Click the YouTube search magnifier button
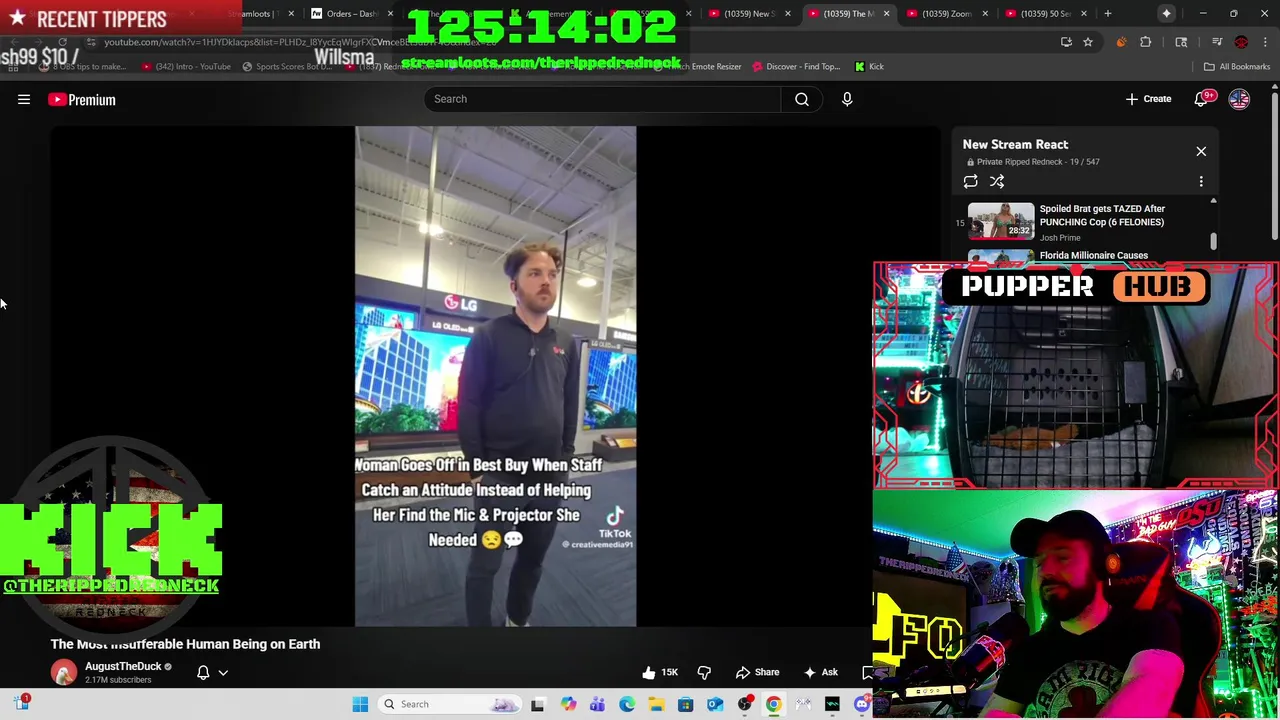Viewport: 1280px width, 720px height. tap(801, 99)
